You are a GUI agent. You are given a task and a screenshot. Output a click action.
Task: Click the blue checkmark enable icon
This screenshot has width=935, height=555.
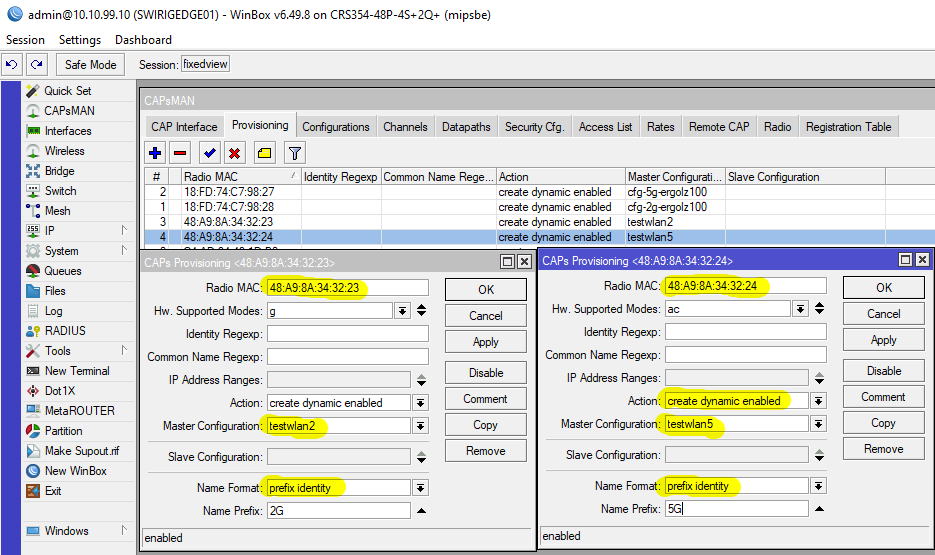(209, 153)
